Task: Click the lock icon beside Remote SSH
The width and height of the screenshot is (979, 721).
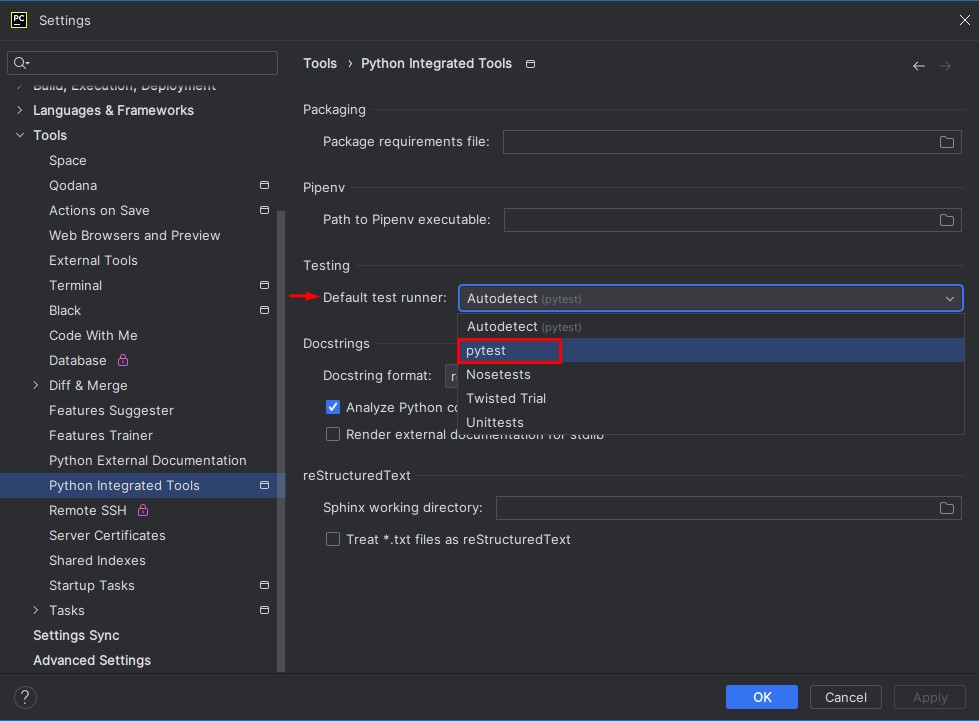Action: [x=143, y=511]
